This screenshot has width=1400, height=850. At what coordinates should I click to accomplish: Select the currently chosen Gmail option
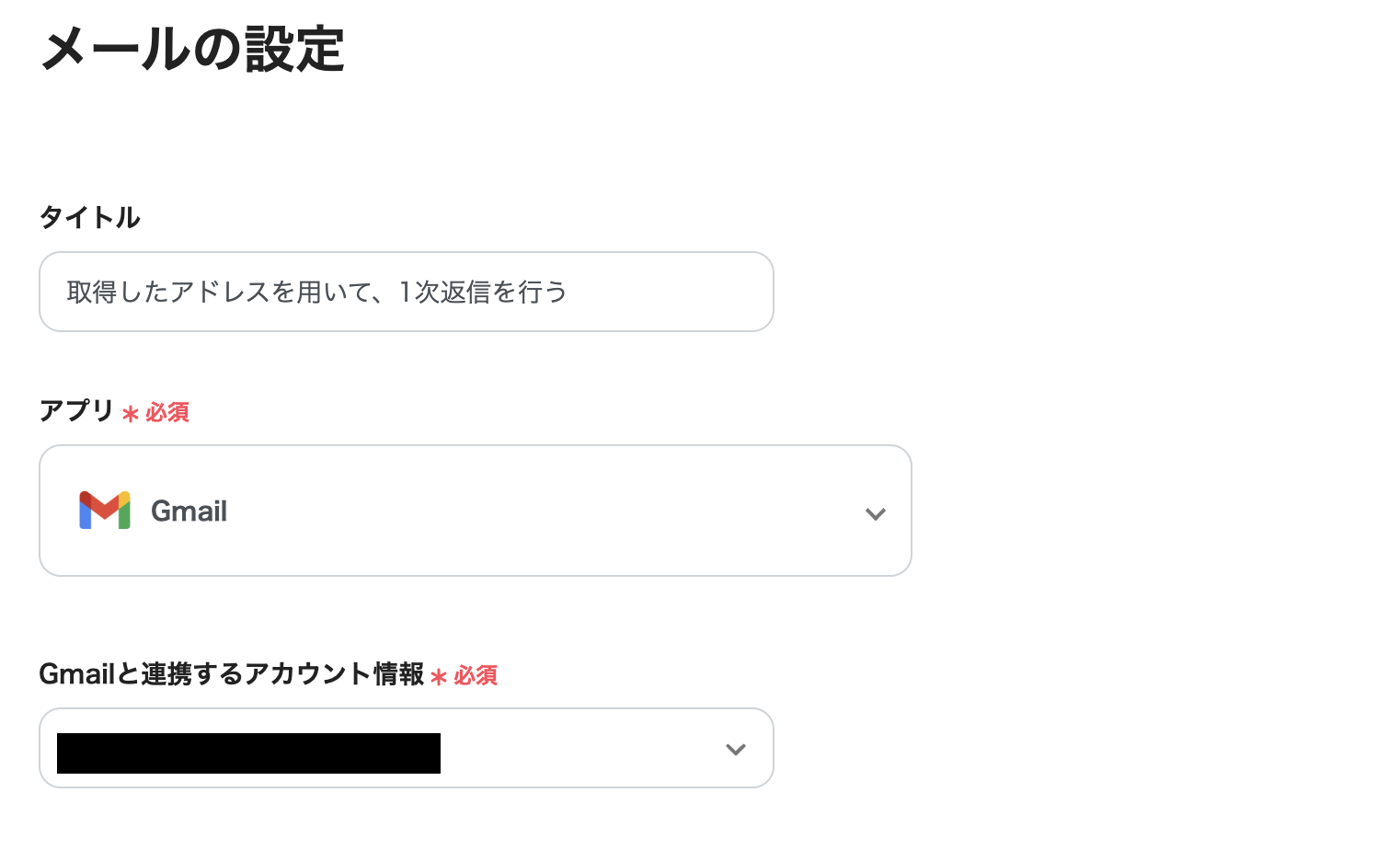click(189, 511)
